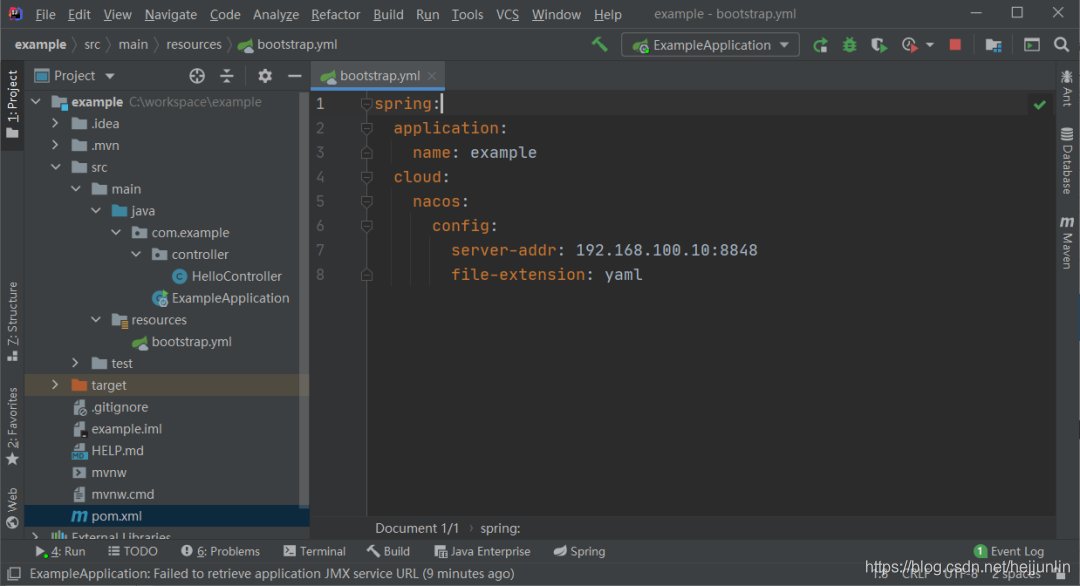Image resolution: width=1080 pixels, height=586 pixels.
Task: Select pom.xml in project tree
Action: tap(116, 516)
